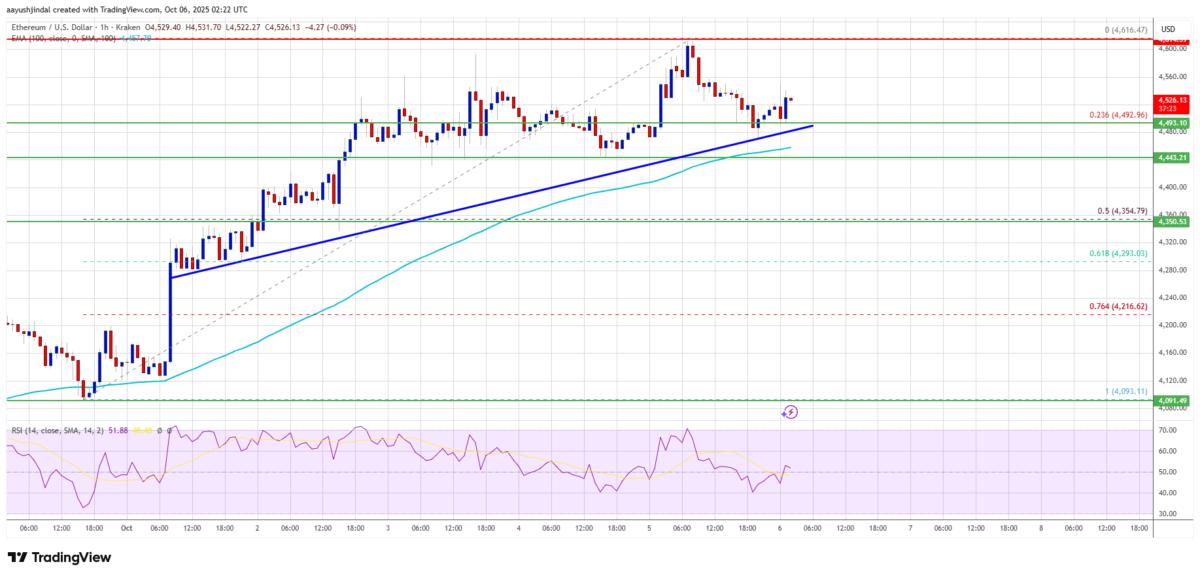Viewport: 1200px width, 577px height.
Task: Click the purple lightning event marker icon
Action: pos(790,411)
